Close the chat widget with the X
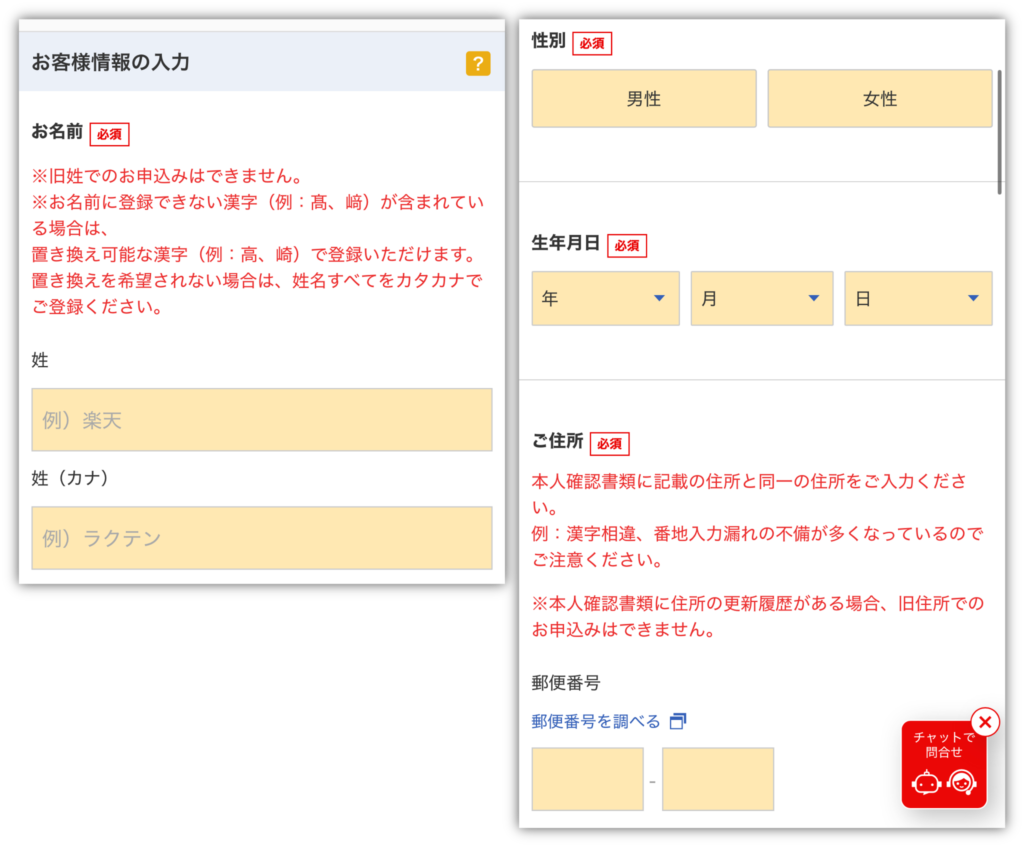Image resolution: width=1024 pixels, height=847 pixels. pyautogui.click(x=985, y=721)
